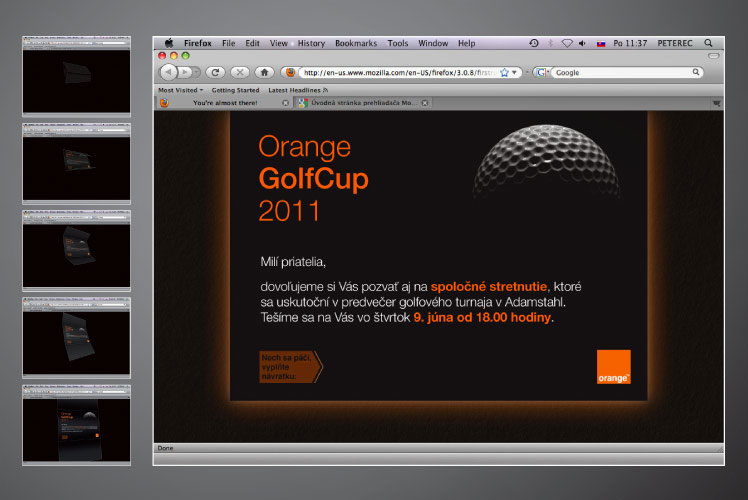Open the Window menu

point(433,43)
